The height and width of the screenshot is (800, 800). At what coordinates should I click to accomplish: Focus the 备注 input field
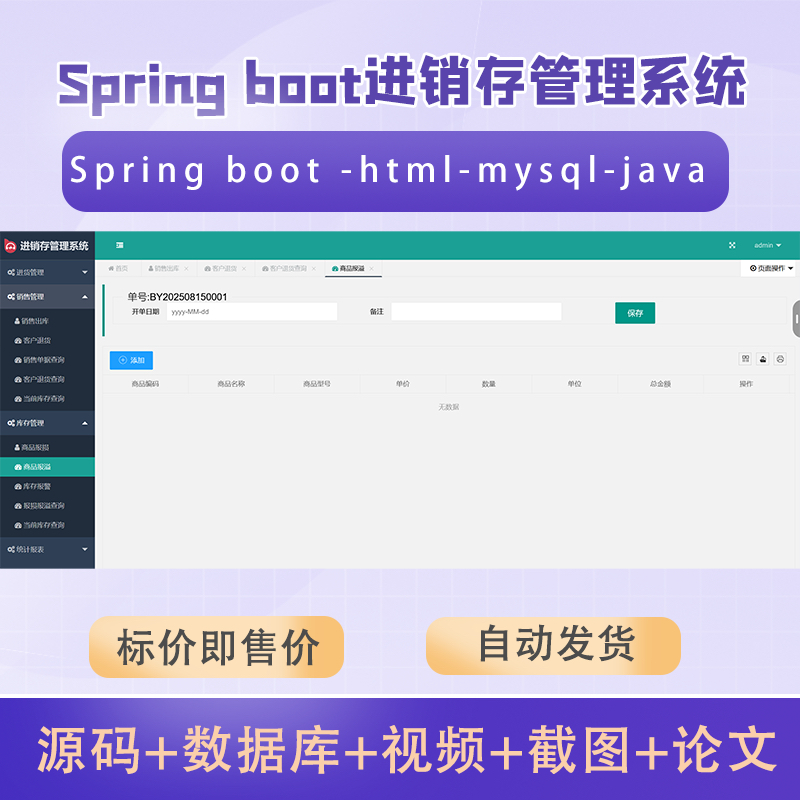click(476, 312)
